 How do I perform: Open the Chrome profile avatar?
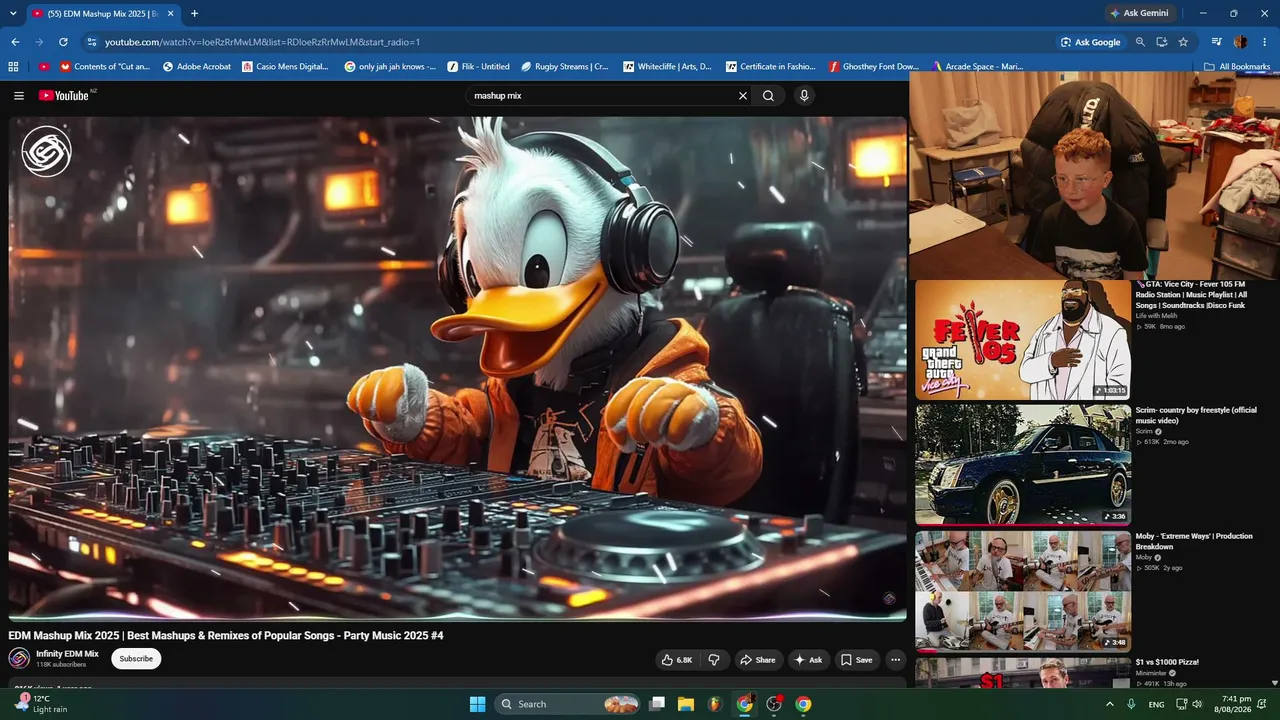pos(1241,42)
